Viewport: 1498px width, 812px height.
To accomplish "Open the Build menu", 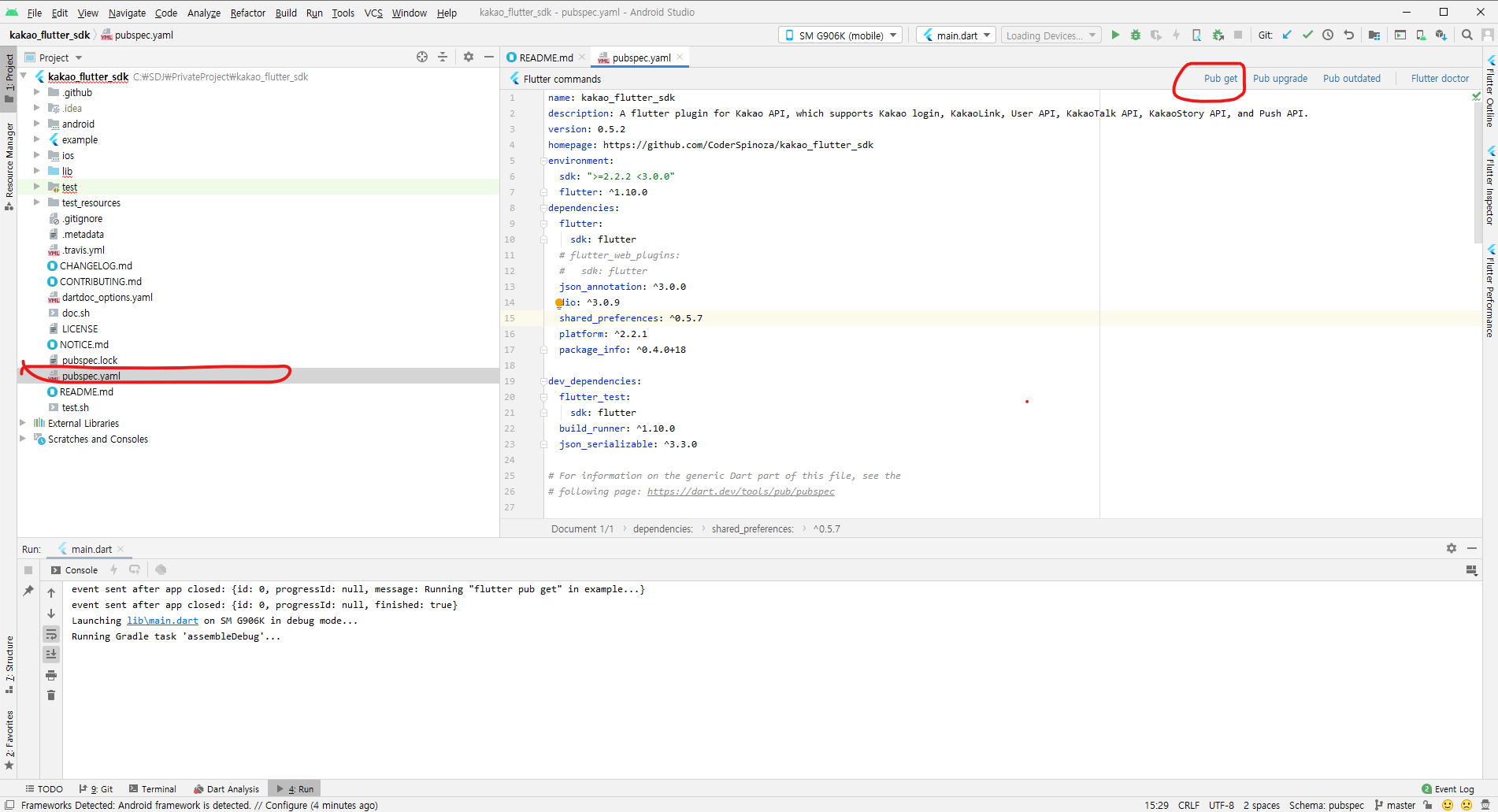I will point(286,13).
